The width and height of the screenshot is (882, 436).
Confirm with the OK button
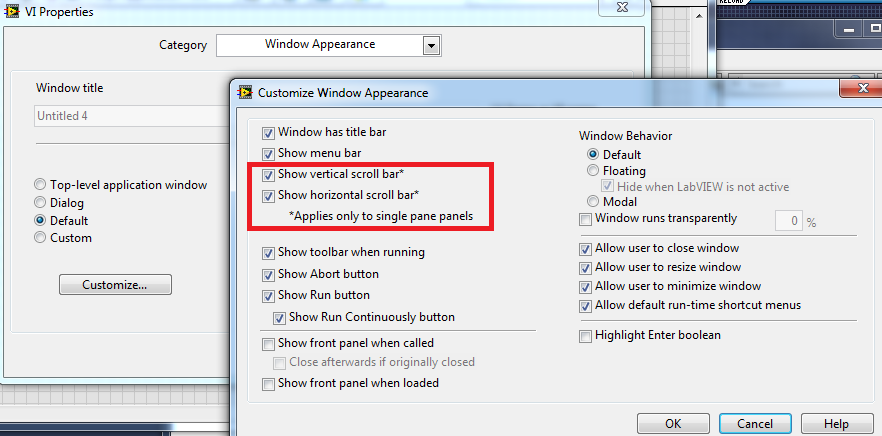click(673, 423)
